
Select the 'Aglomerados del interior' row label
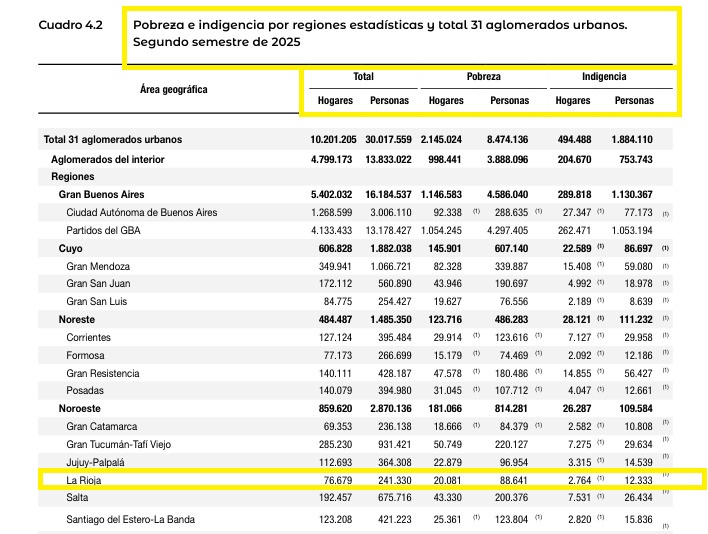pos(107,159)
